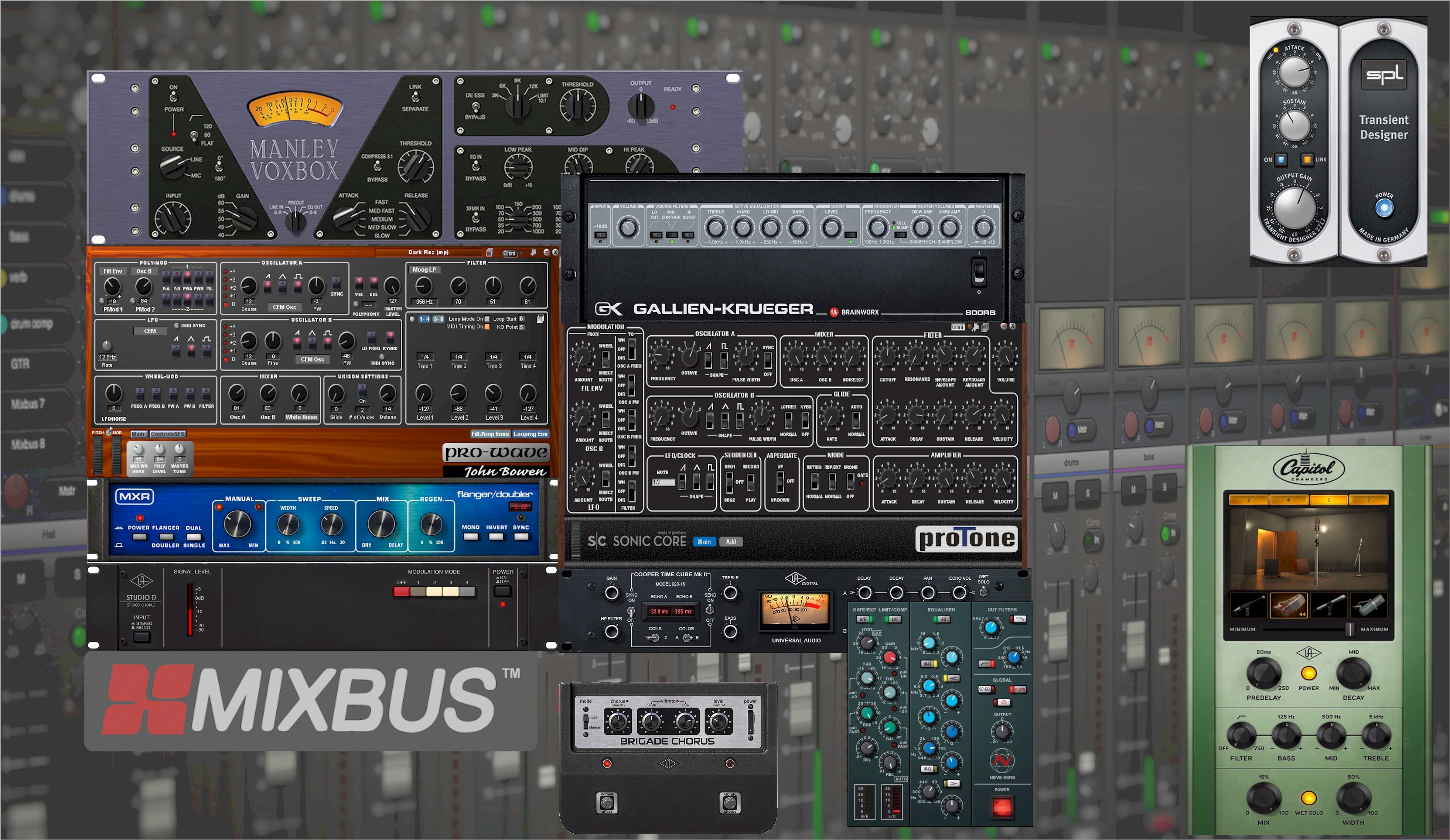Open the Pro-Wave Looping Env tab

click(x=530, y=435)
